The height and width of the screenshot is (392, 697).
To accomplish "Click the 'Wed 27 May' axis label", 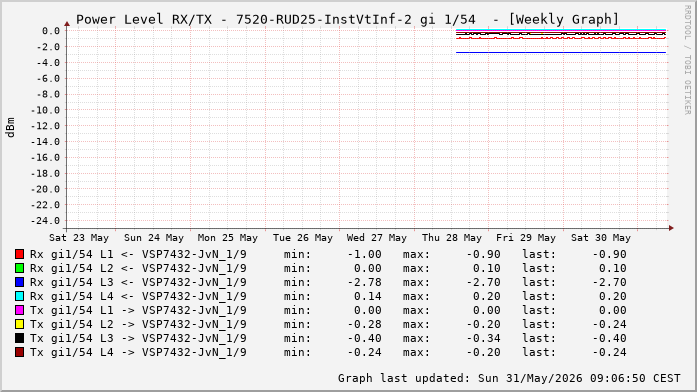I will [377, 238].
